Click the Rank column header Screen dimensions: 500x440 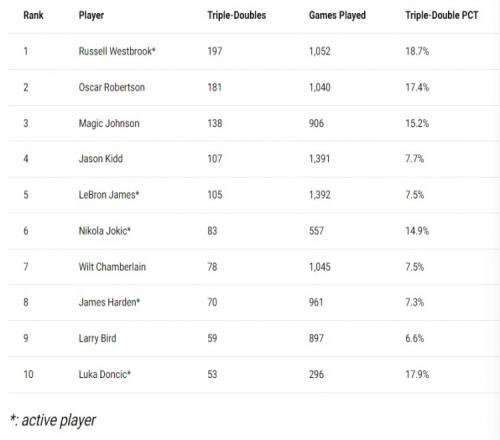[33, 15]
